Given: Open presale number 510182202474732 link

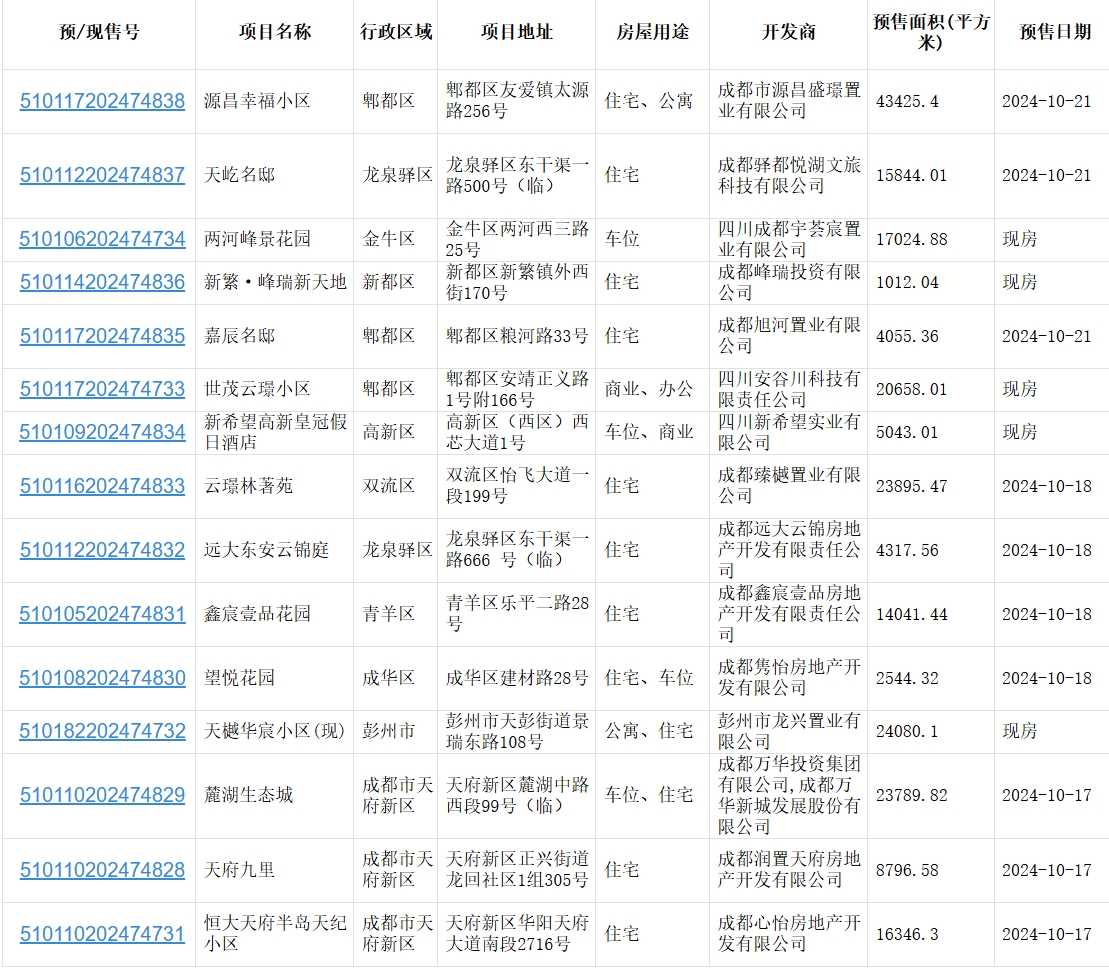Looking at the screenshot, I should [102, 732].
